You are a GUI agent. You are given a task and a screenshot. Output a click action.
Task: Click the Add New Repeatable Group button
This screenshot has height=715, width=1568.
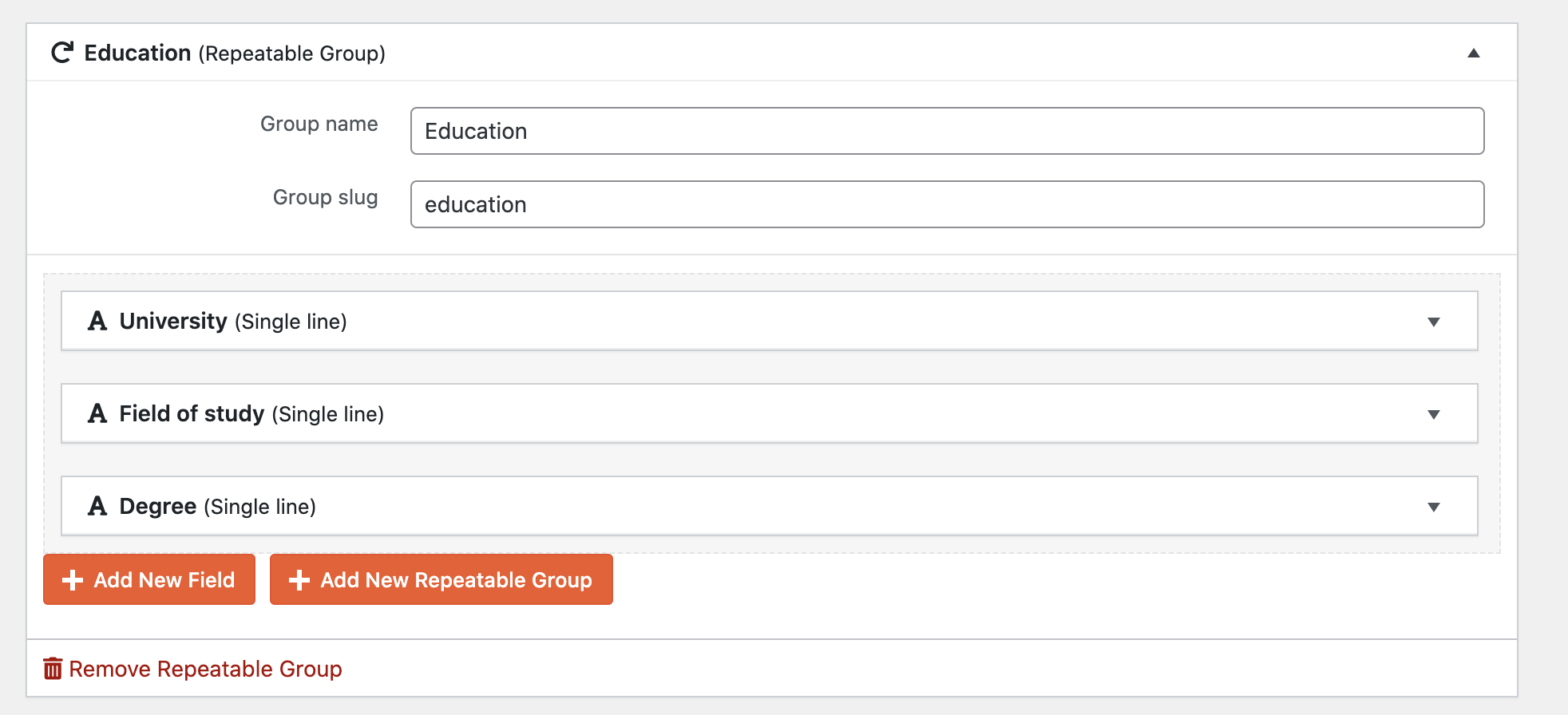click(x=441, y=579)
